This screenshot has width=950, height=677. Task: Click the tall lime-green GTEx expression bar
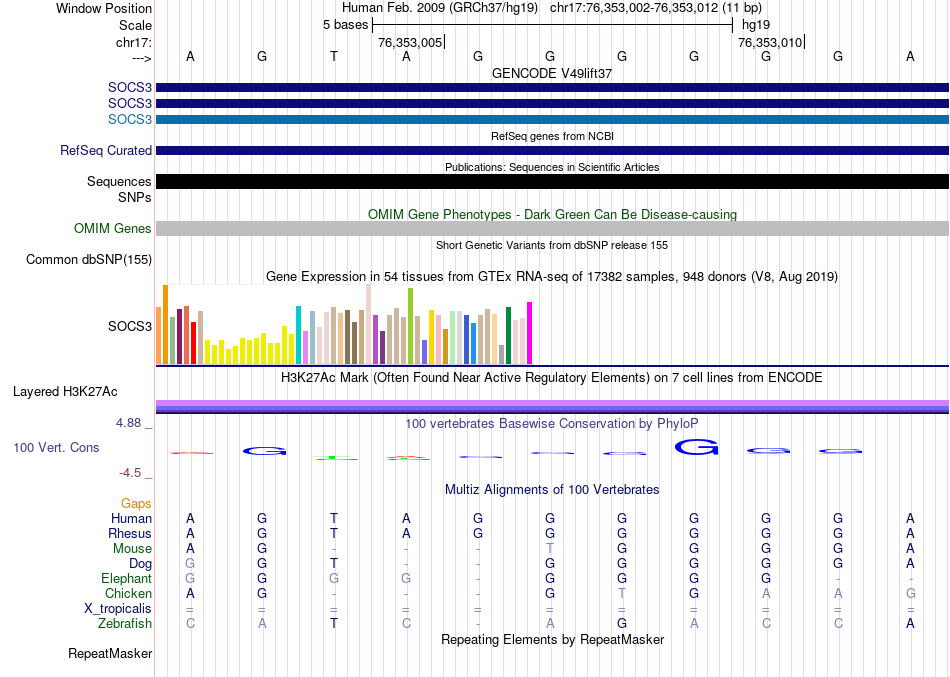pos(410,325)
